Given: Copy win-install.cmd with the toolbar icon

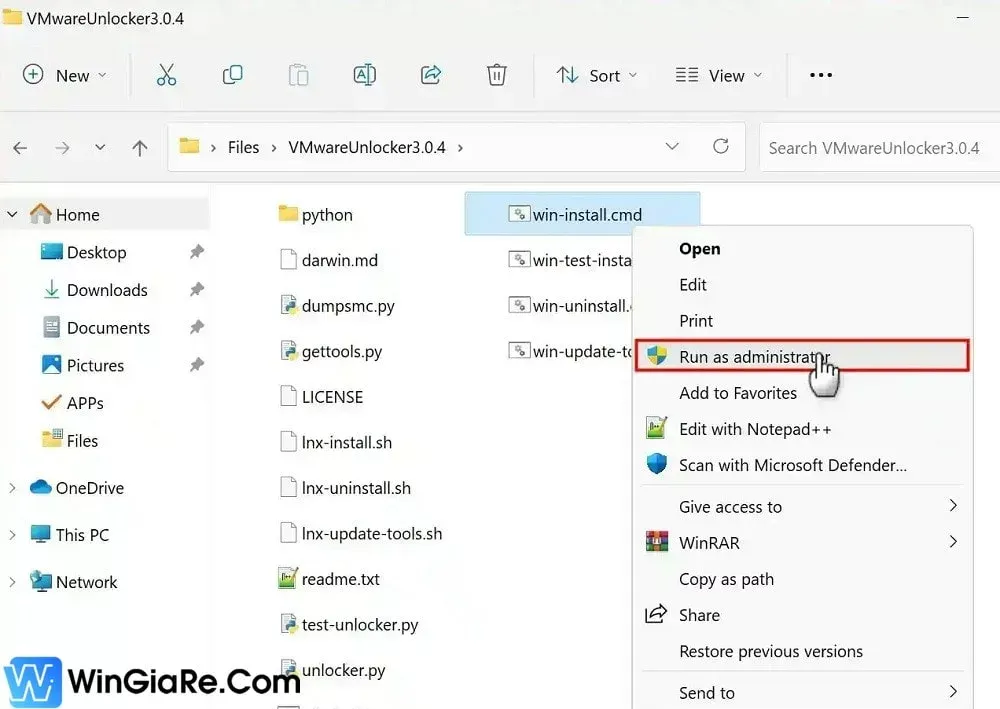Looking at the screenshot, I should point(232,75).
